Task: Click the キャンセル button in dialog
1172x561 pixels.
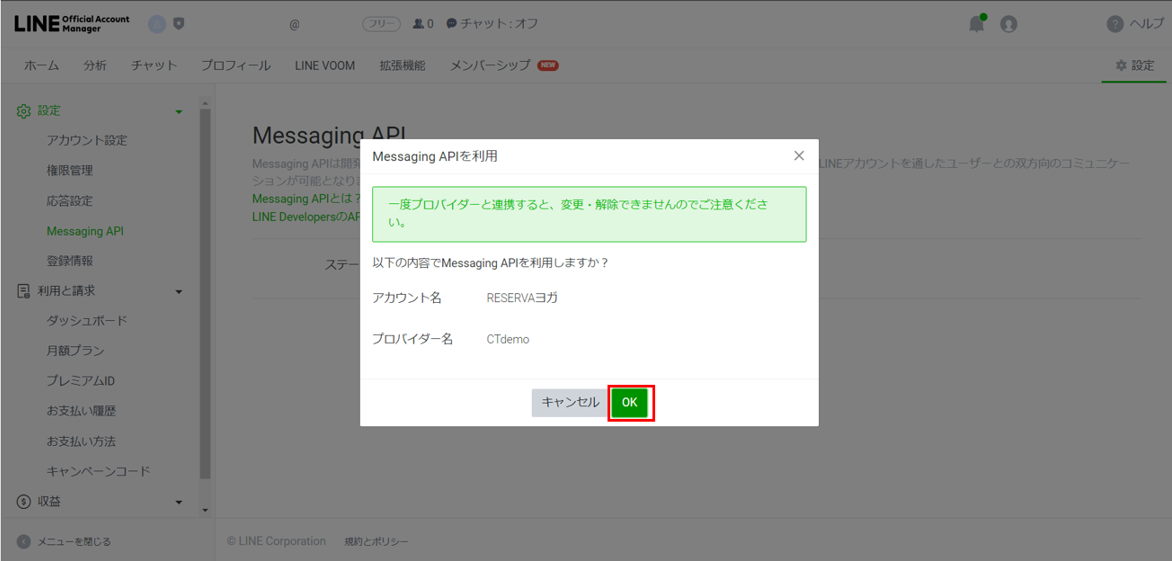Action: (570, 402)
